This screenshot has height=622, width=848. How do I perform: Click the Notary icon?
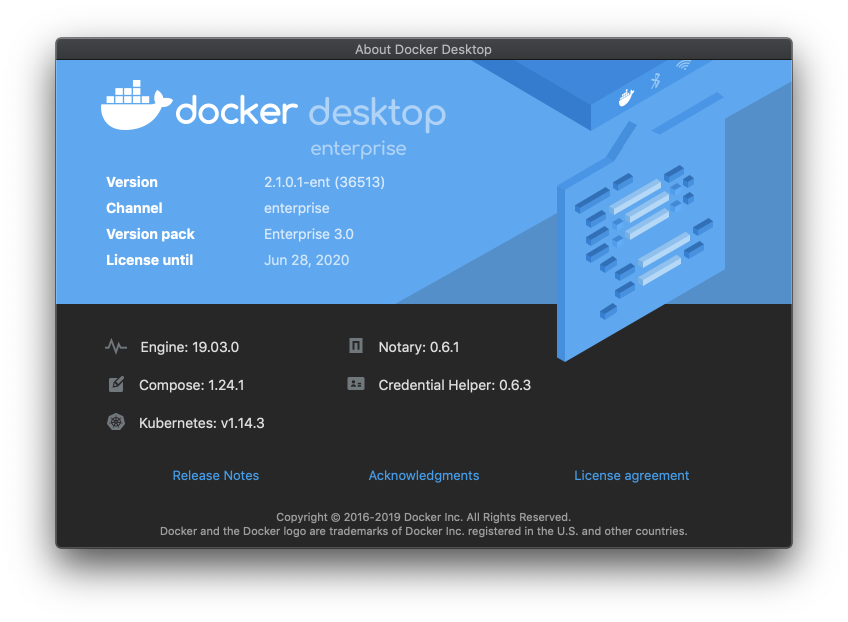pyautogui.click(x=355, y=345)
